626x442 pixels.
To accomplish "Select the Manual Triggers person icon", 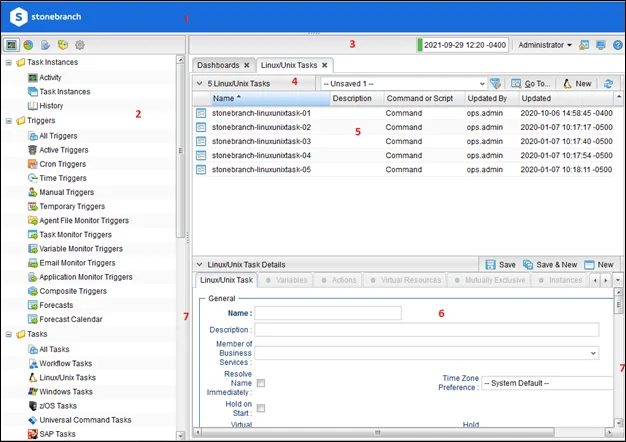I will 33,192.
